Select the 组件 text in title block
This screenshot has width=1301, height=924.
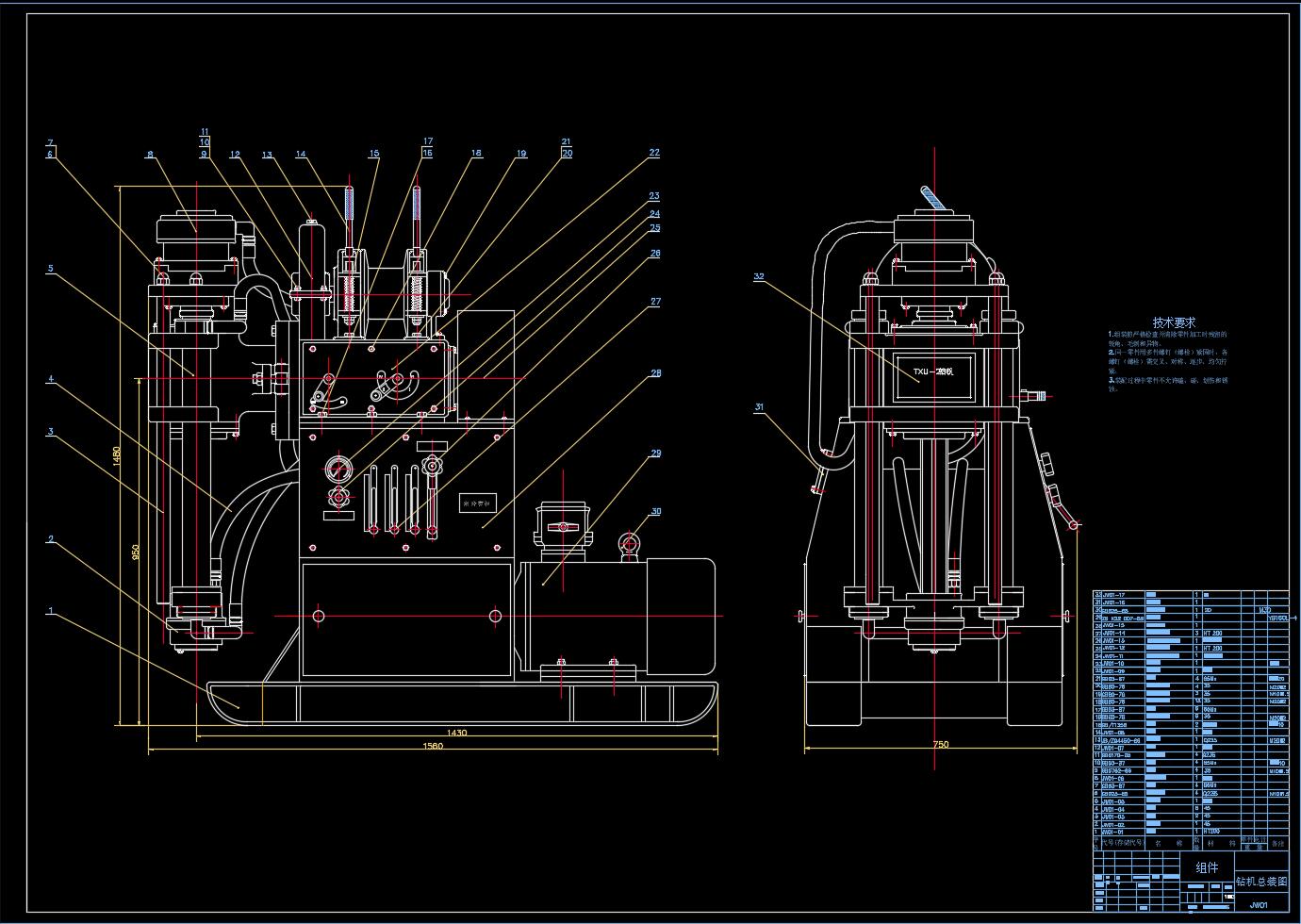[1207, 867]
